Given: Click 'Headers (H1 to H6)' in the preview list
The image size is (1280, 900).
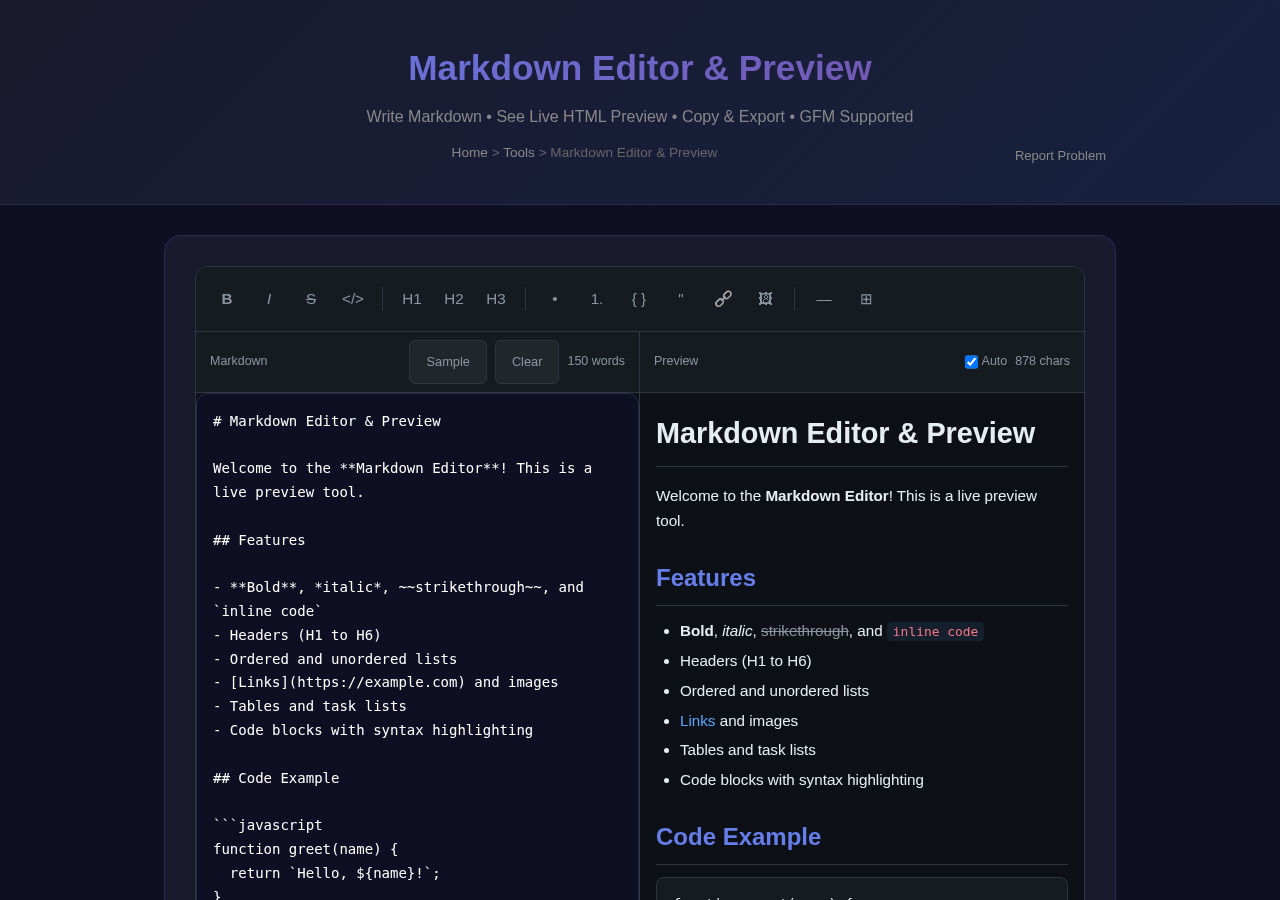Looking at the screenshot, I should pyautogui.click(x=746, y=661).
